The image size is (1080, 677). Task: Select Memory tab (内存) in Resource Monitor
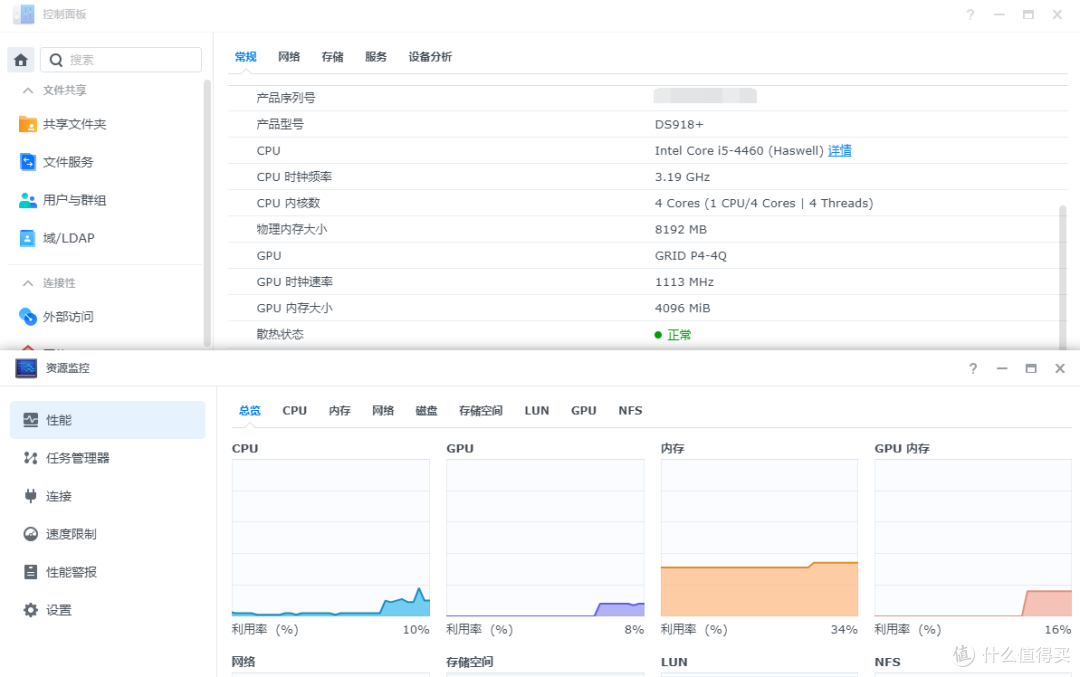339,410
